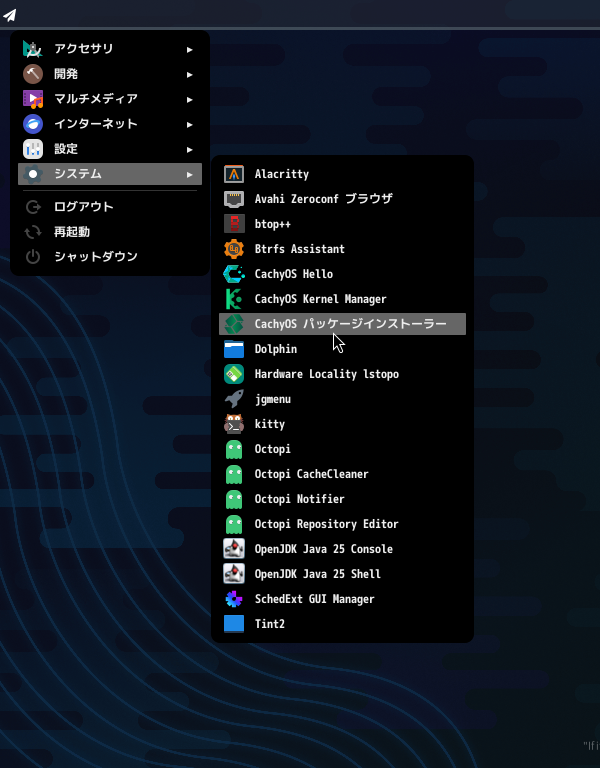
Task: Click the 再起動 refresh arrows icon
Action: [x=33, y=232]
